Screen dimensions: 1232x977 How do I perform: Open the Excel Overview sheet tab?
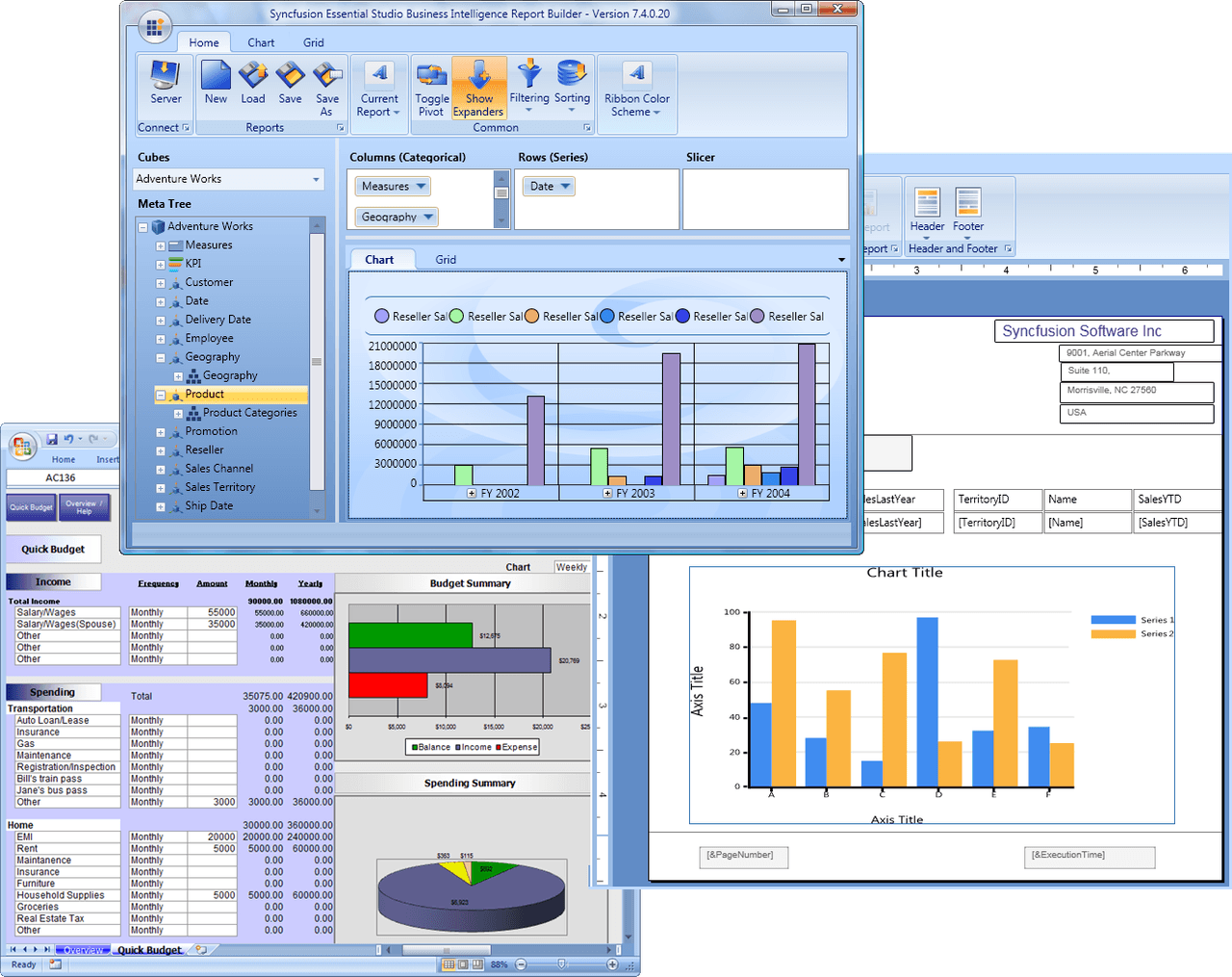[x=84, y=950]
